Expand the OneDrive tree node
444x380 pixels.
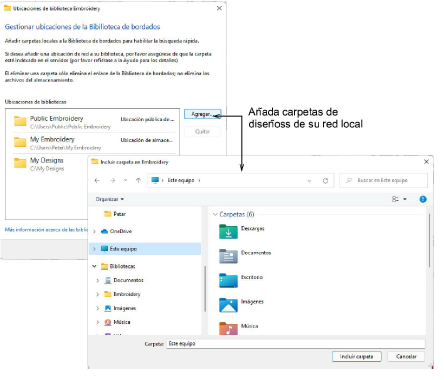pyautogui.click(x=94, y=231)
